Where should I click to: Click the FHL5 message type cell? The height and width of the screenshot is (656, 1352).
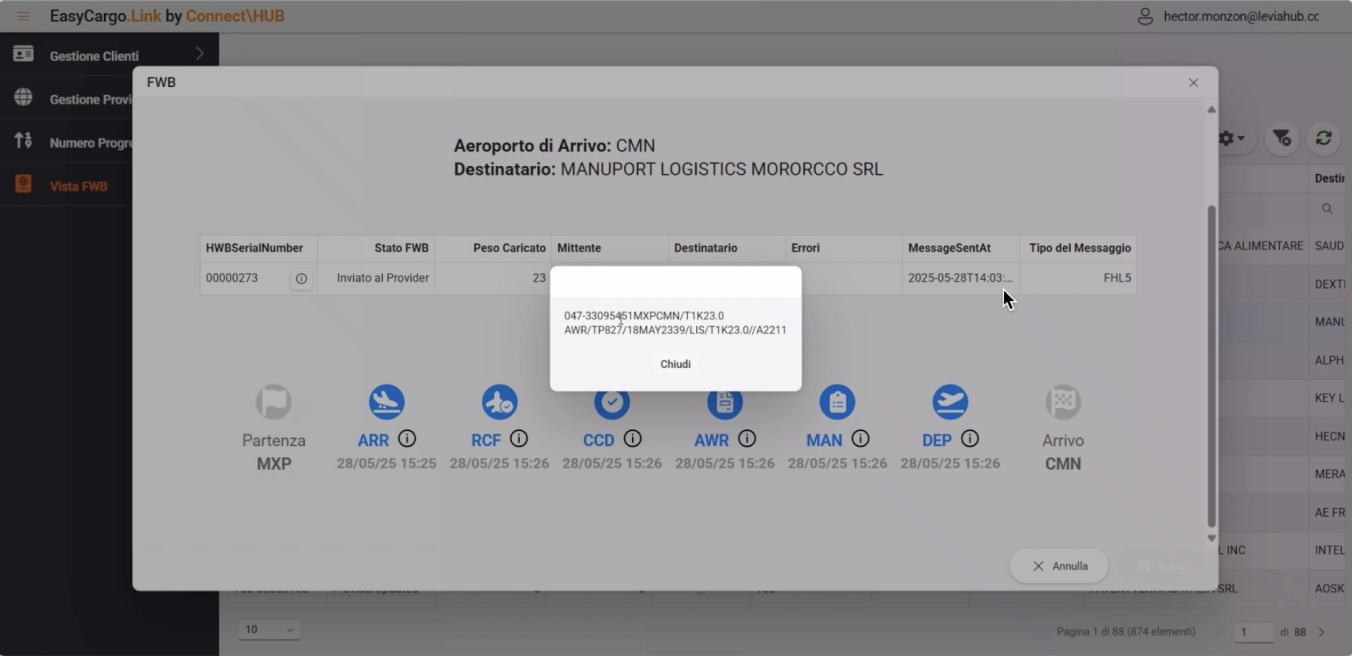coord(1077,278)
